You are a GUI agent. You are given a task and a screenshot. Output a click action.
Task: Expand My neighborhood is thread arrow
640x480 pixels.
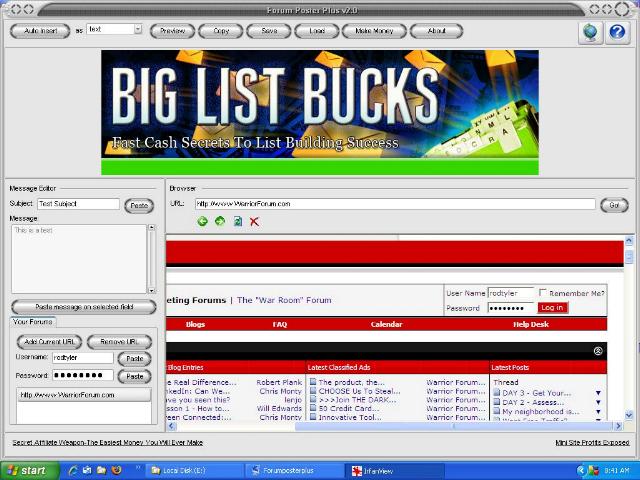tap(598, 412)
